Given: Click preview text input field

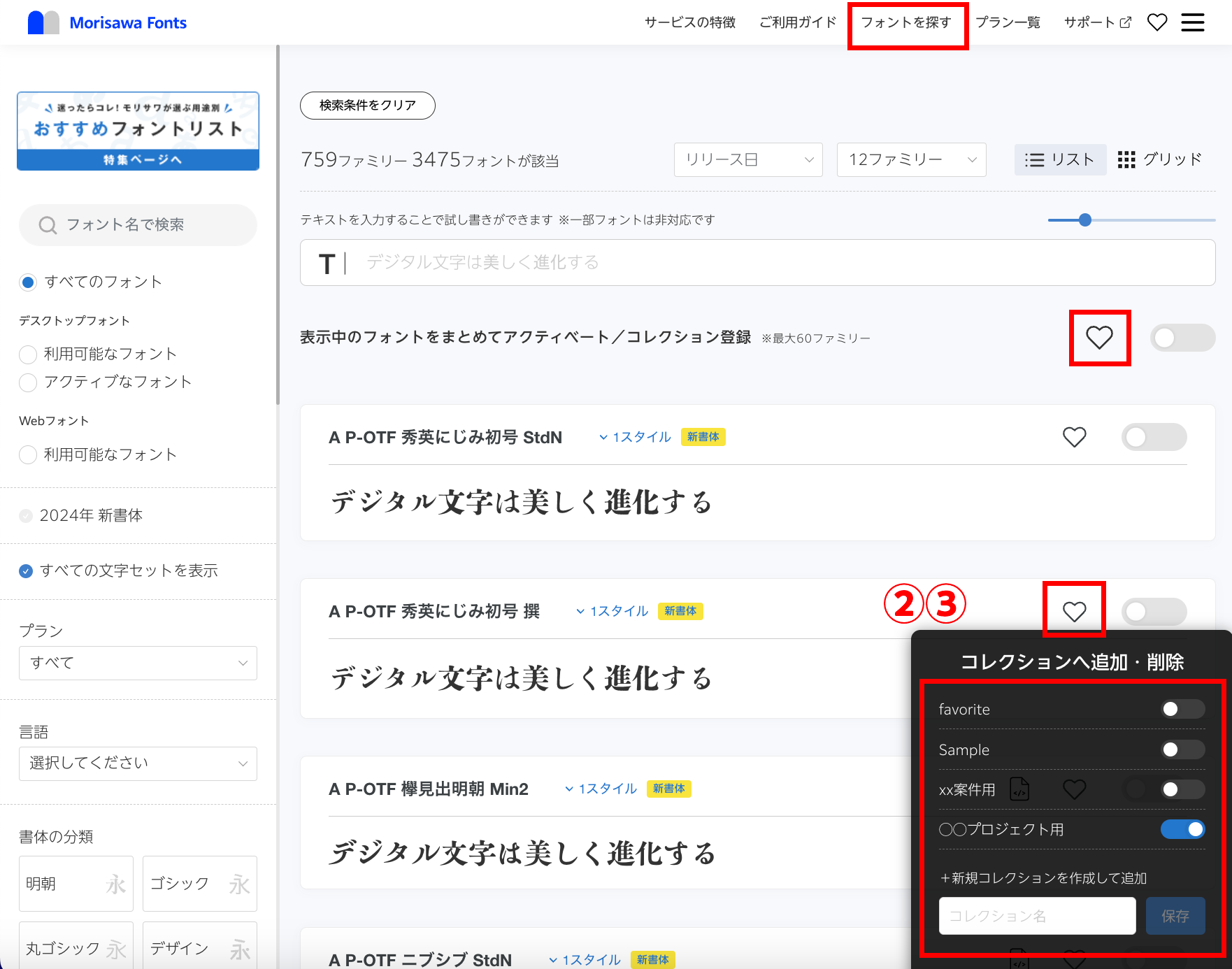Looking at the screenshot, I should click(757, 263).
